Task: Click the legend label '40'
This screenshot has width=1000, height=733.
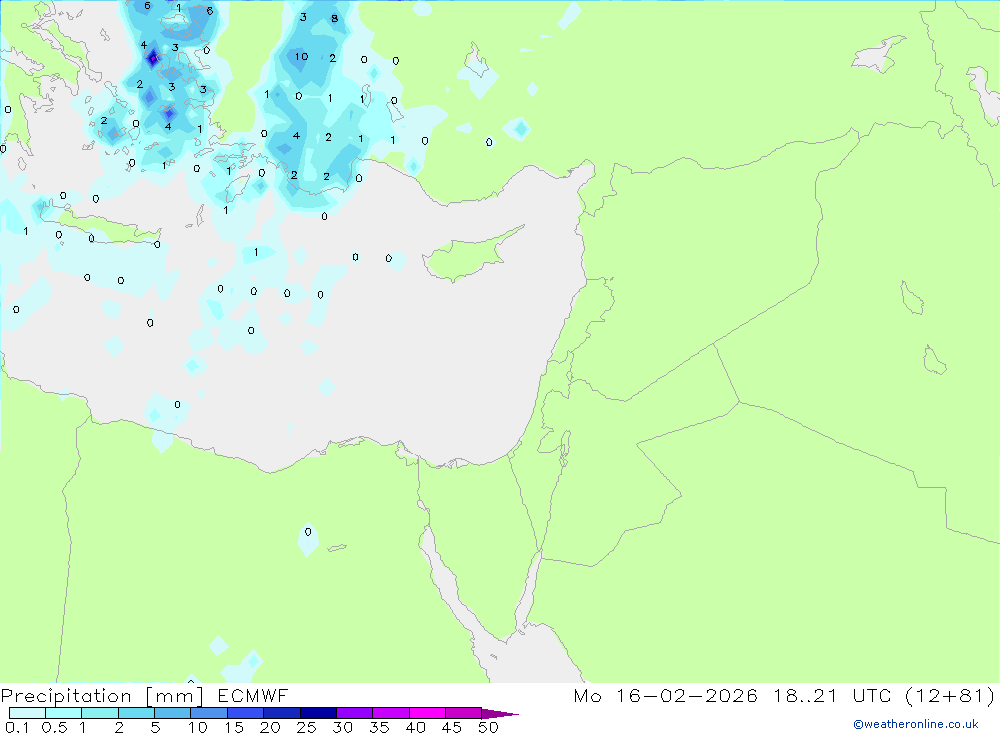Action: point(415,727)
